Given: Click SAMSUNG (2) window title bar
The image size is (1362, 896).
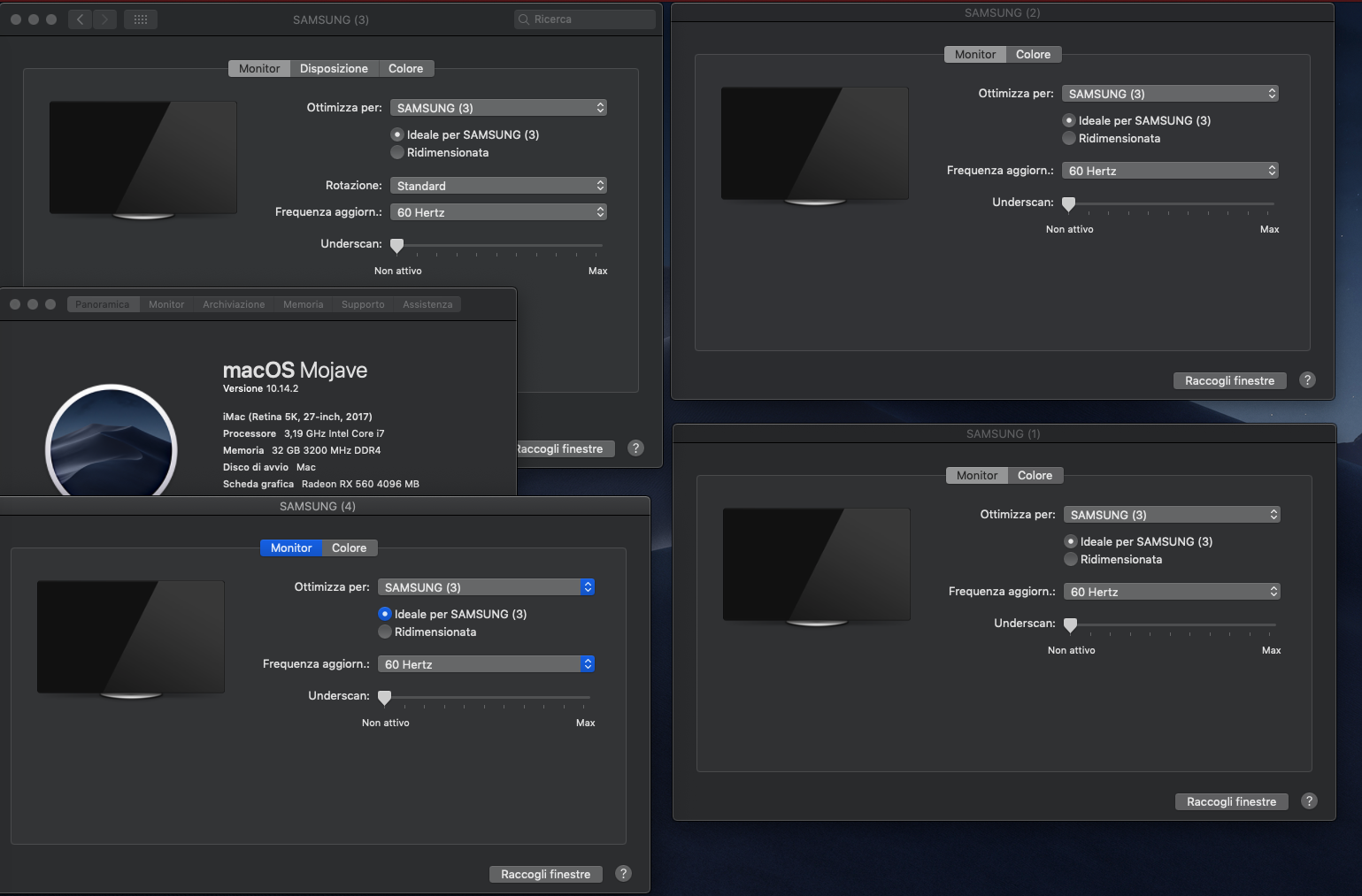Looking at the screenshot, I should [1003, 12].
